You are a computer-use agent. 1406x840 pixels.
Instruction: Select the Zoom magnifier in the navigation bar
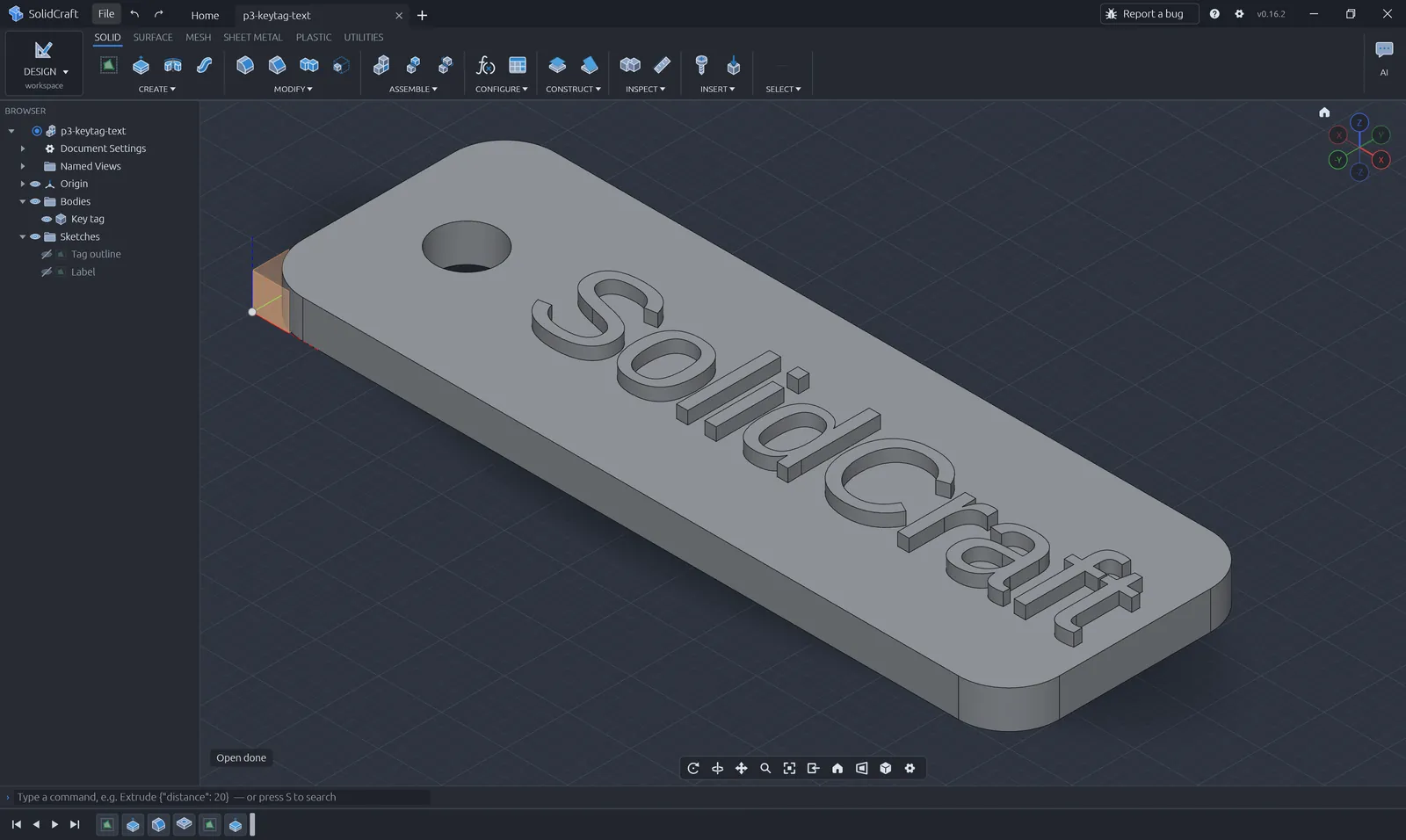pos(765,768)
